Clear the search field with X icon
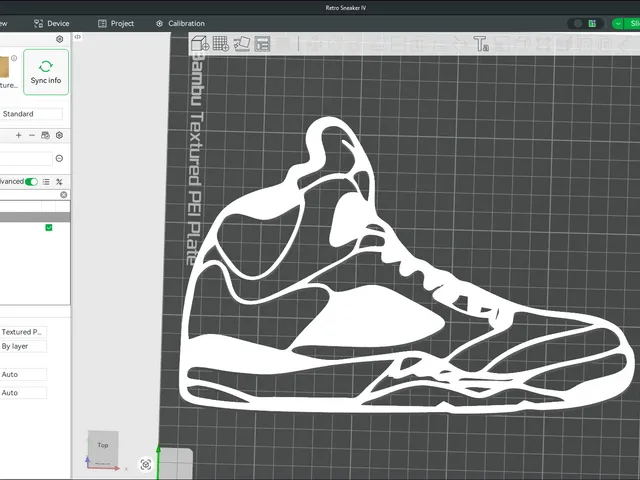Viewport: 640px width, 480px height. (x=64, y=195)
